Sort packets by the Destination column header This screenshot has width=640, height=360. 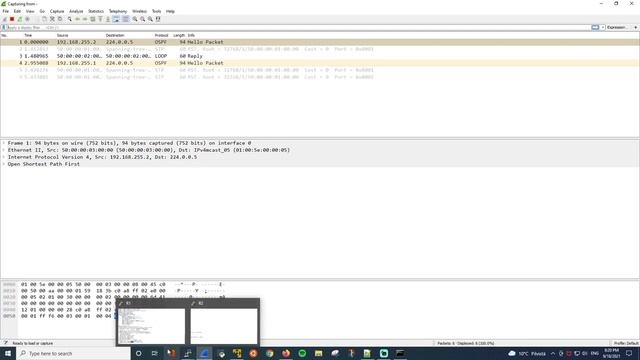click(115, 36)
